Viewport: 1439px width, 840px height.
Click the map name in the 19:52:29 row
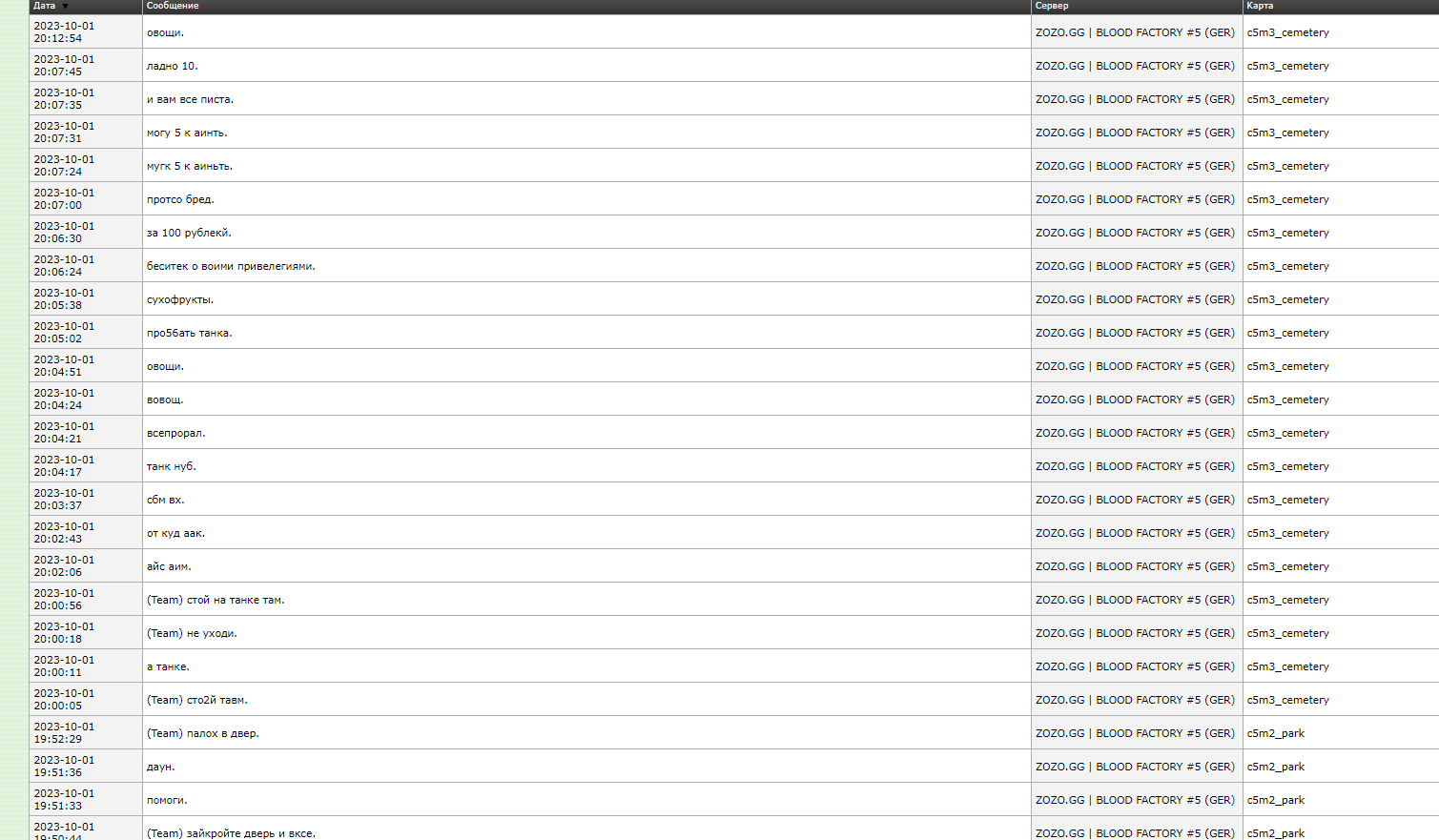pos(1275,733)
